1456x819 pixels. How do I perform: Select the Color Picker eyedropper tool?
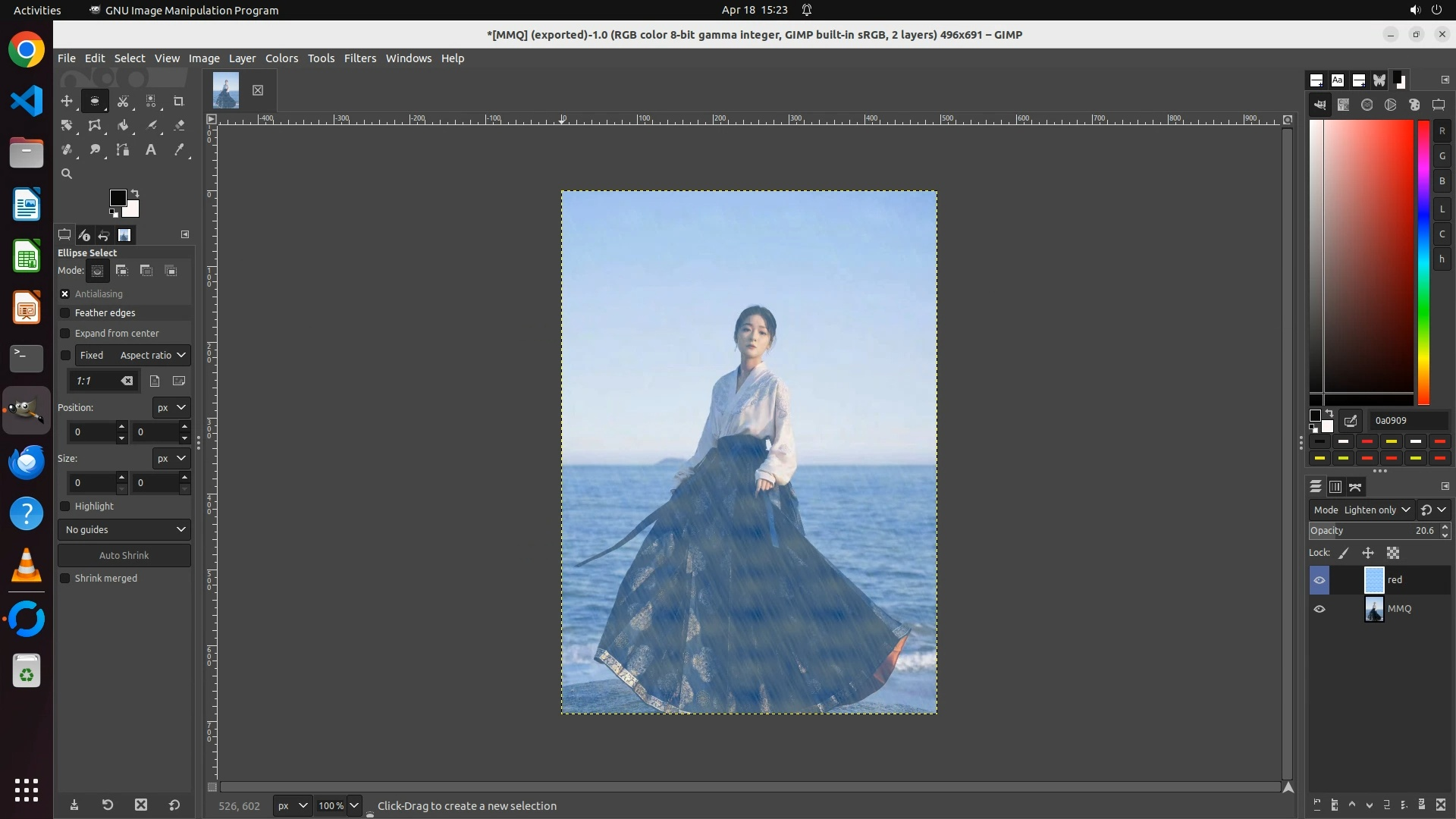179,149
